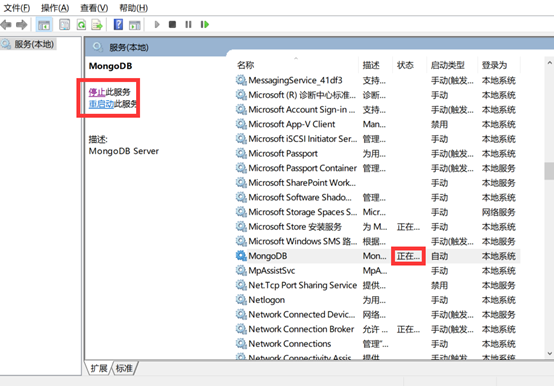Click the vertical scrollbar thumb of the services list
The height and width of the screenshot is (386, 554).
(549, 171)
